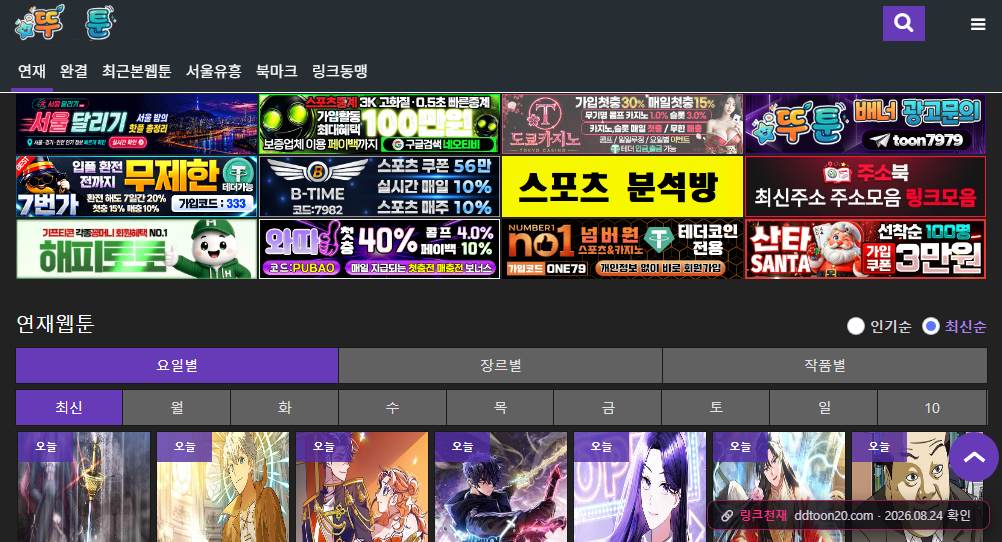
Task: Open the third webtoon thumbnail with crowned couple
Action: (362, 487)
